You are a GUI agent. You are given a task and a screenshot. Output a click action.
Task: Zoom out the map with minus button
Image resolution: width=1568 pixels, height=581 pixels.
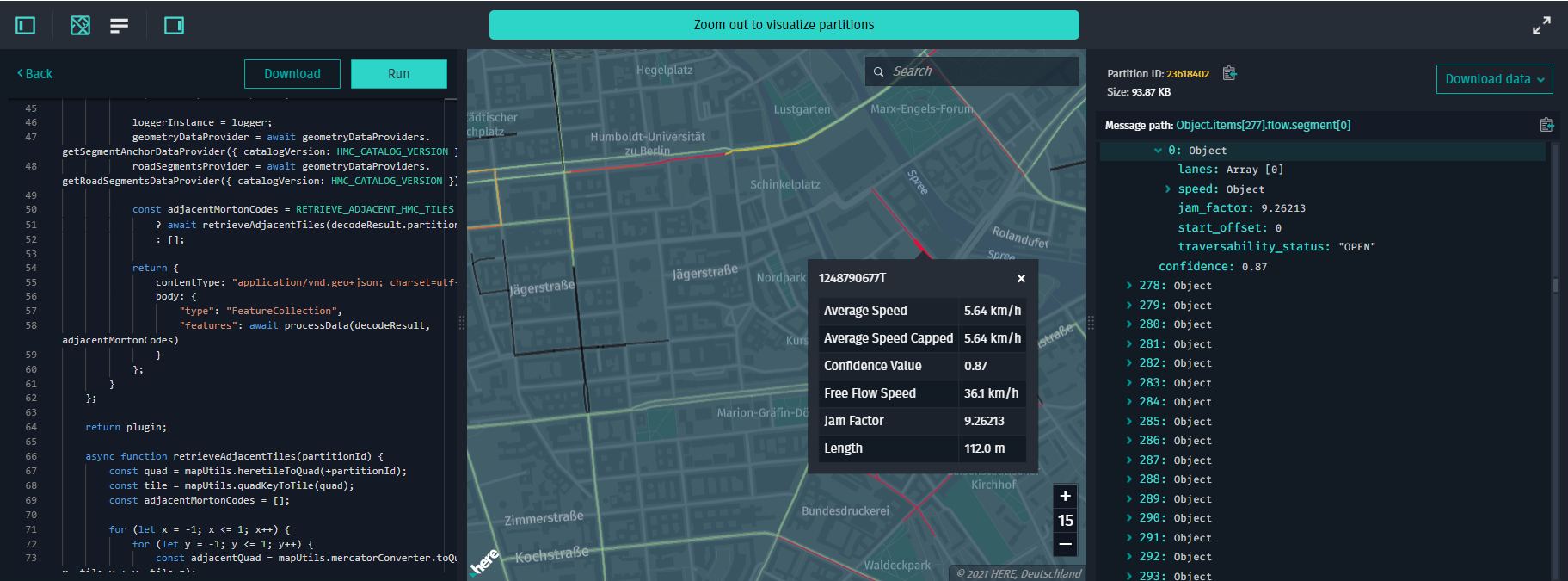(1065, 544)
